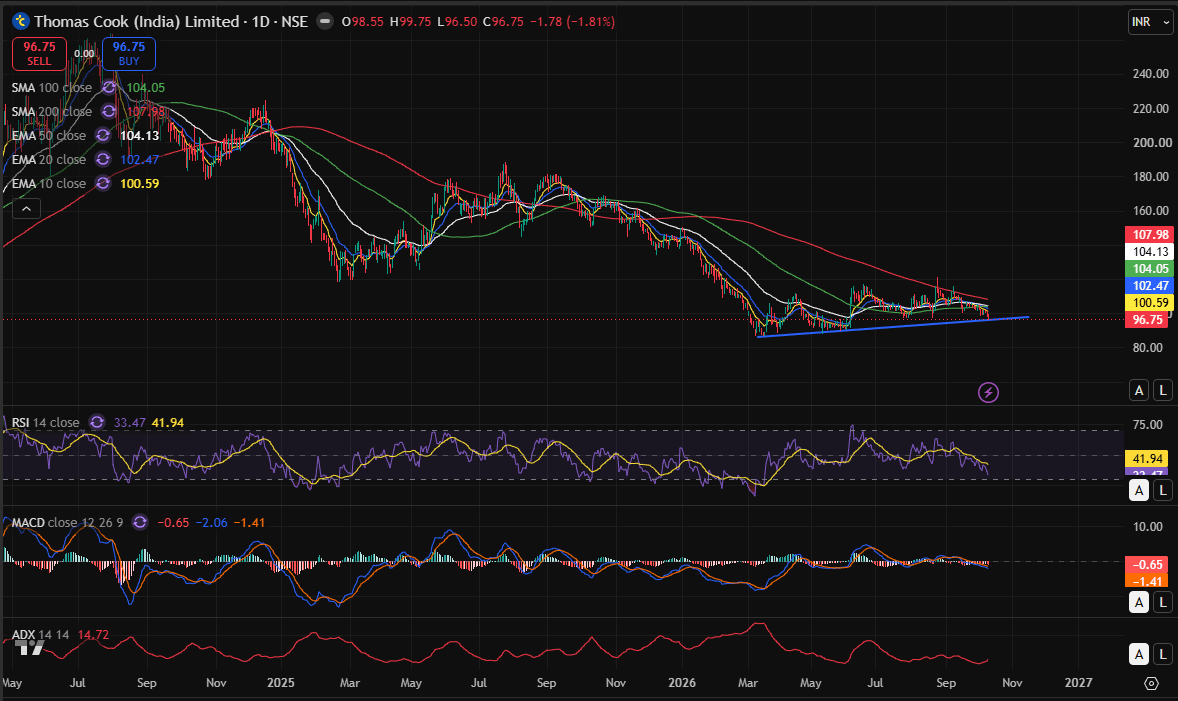This screenshot has width=1178, height=701.
Task: Click the red 107.98 price axis label
Action: point(1150,234)
